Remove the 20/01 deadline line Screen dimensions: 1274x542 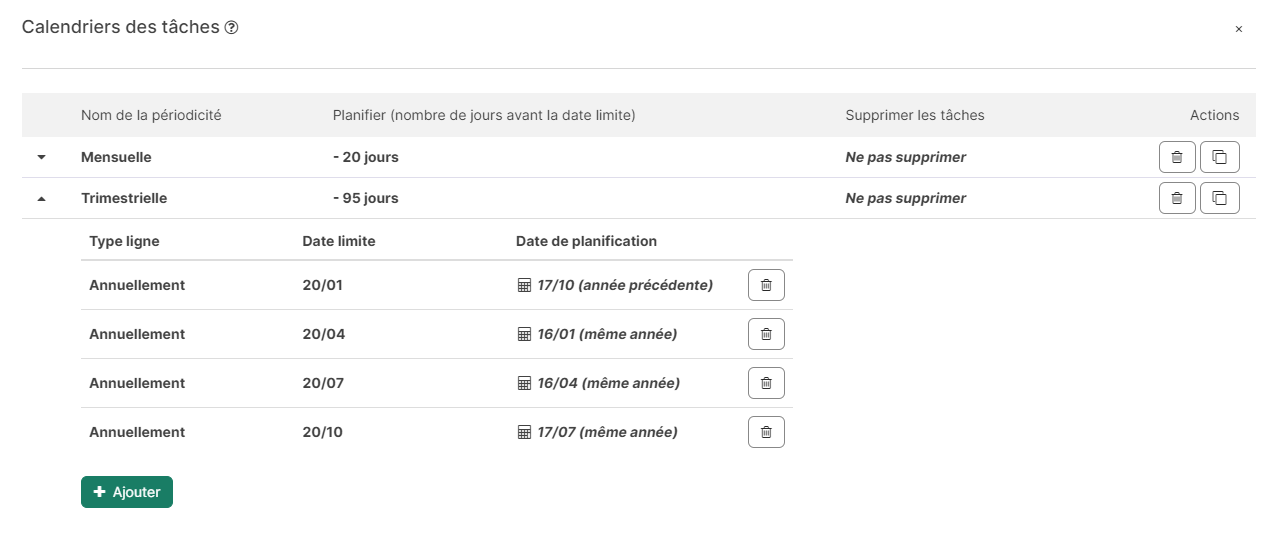click(766, 285)
